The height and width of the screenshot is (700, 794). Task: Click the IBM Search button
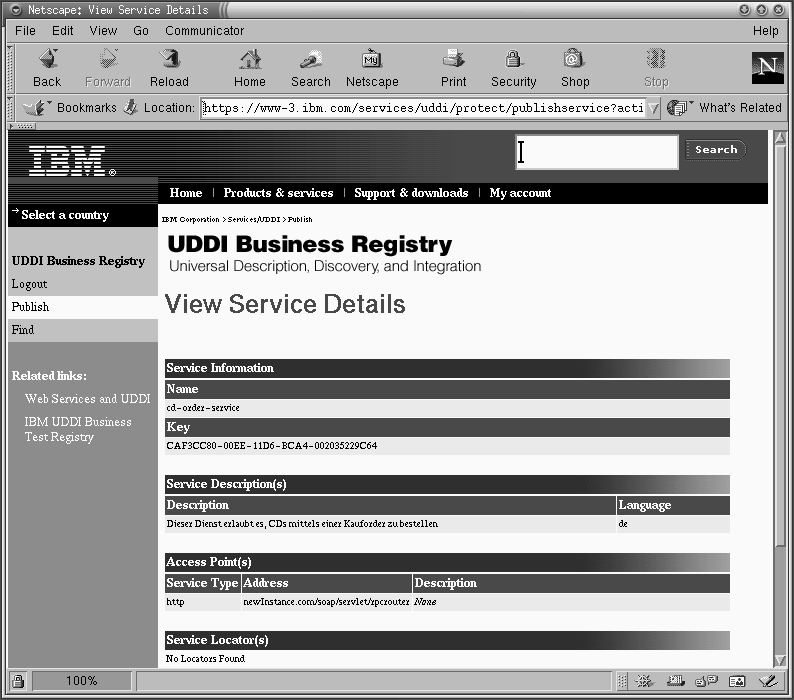click(x=716, y=149)
